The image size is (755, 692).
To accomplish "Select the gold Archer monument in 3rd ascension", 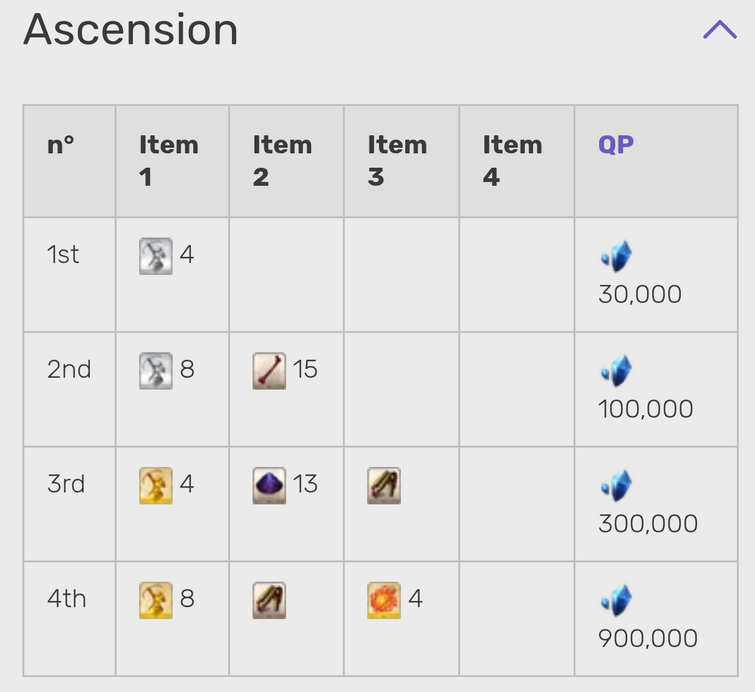I will click(156, 485).
